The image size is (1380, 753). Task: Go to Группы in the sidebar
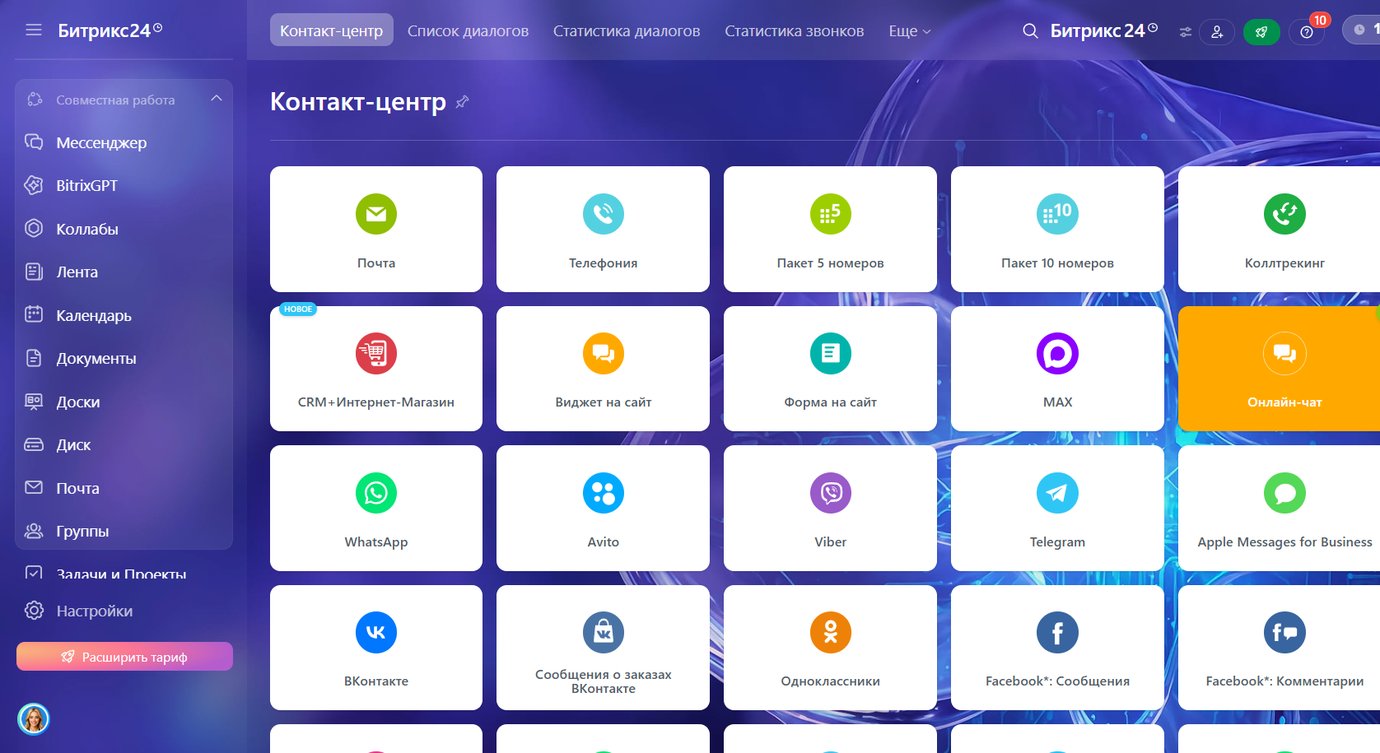tap(124, 531)
